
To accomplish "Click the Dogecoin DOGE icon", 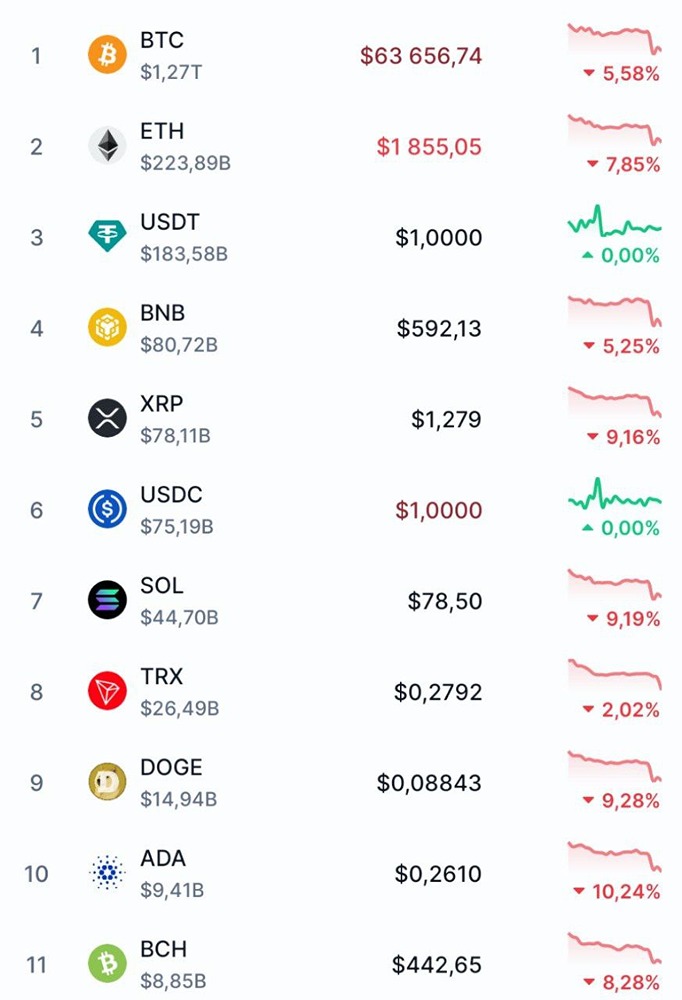I will (x=107, y=783).
